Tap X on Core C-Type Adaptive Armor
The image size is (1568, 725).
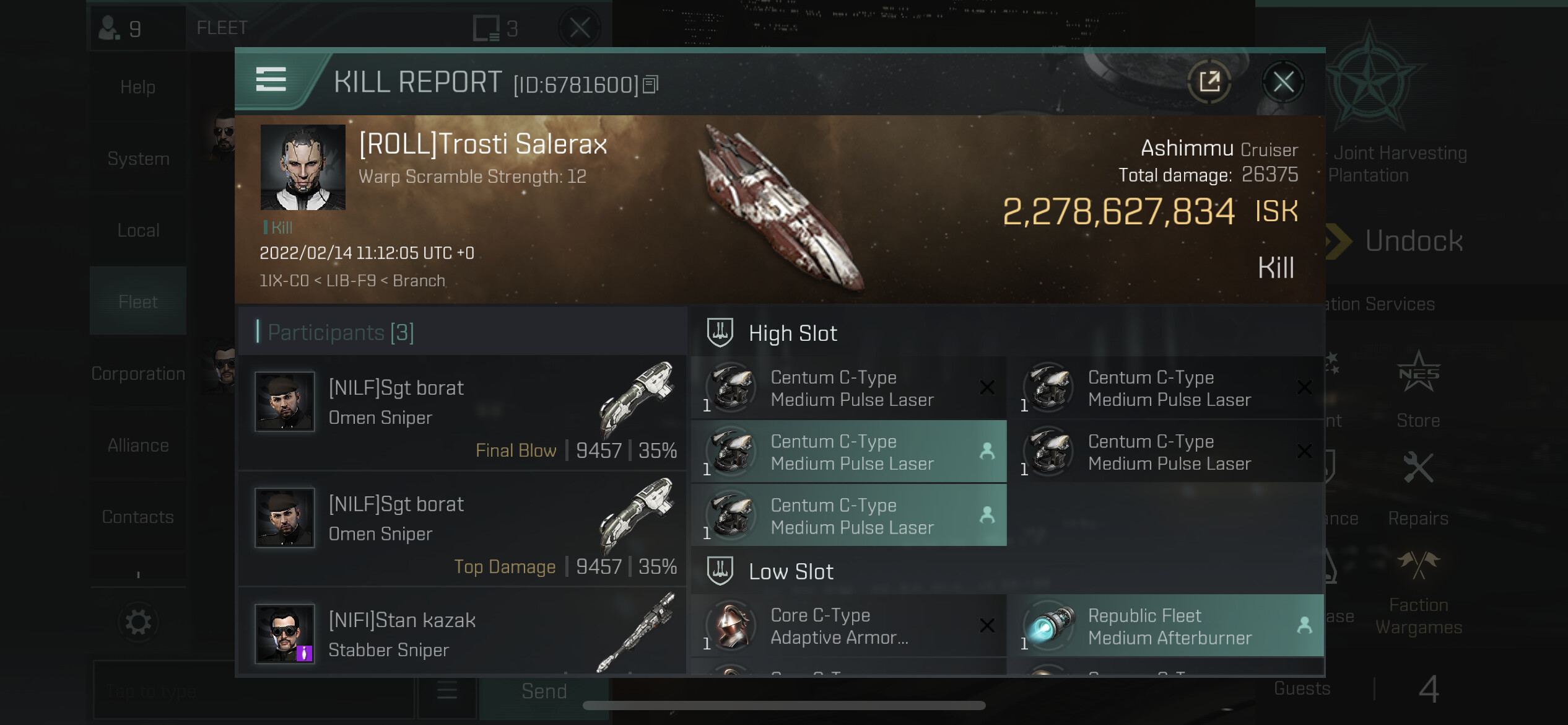[987, 626]
